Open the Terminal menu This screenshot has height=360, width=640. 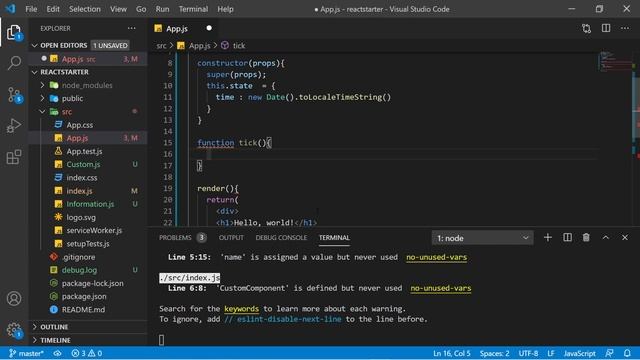[x=193, y=9]
